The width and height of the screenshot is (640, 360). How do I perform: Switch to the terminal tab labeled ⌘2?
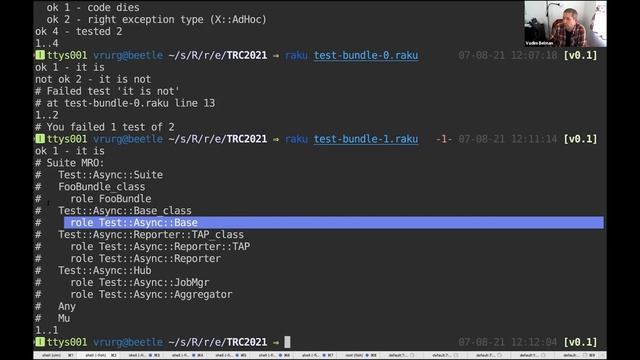pyautogui.click(x=98, y=356)
